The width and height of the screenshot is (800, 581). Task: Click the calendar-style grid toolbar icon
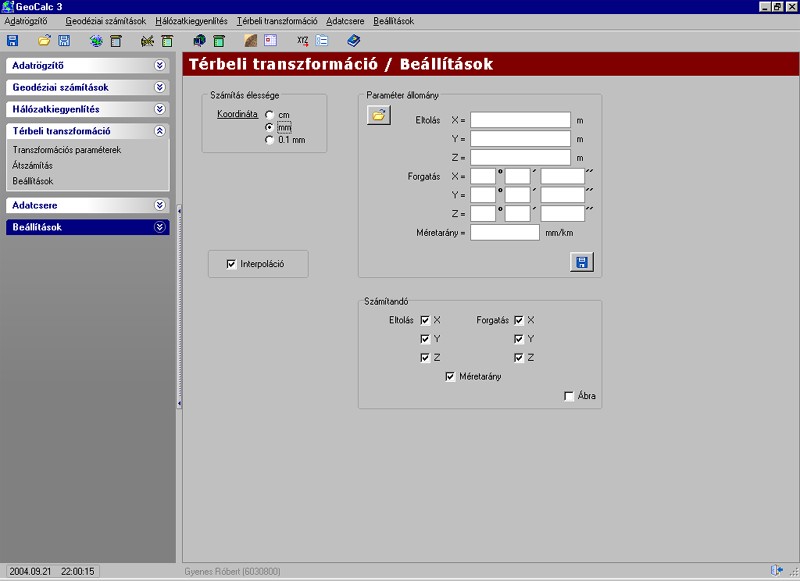(x=270, y=40)
